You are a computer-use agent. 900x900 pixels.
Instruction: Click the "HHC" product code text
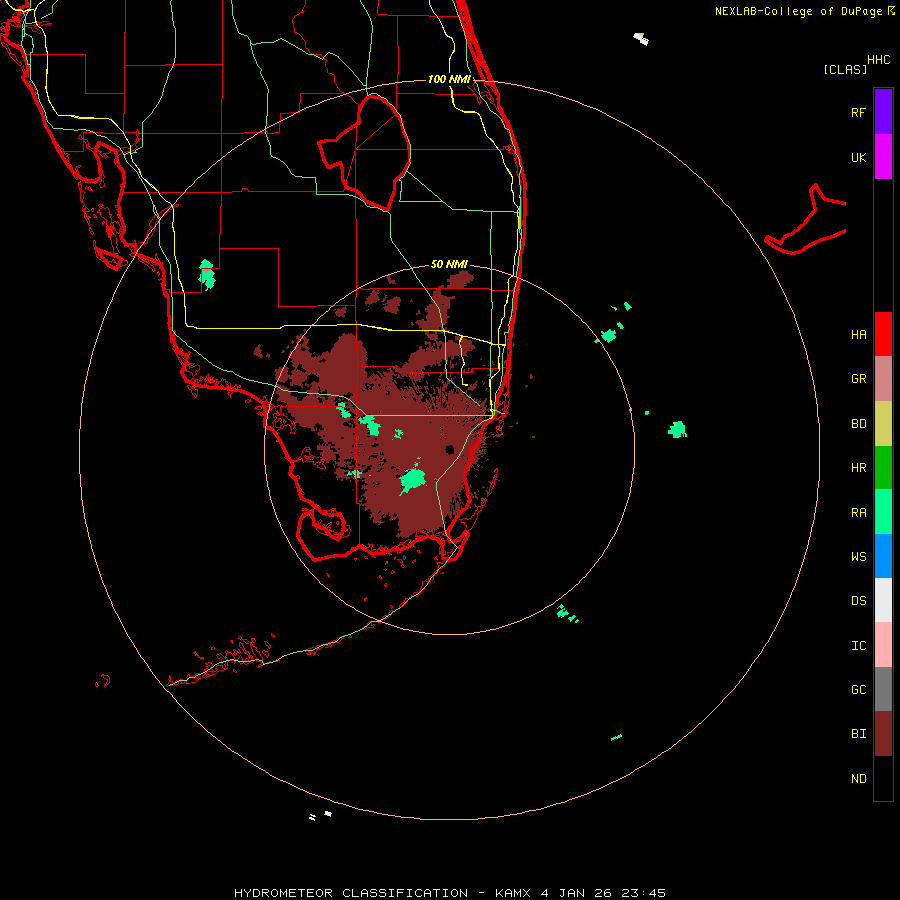click(x=878, y=60)
